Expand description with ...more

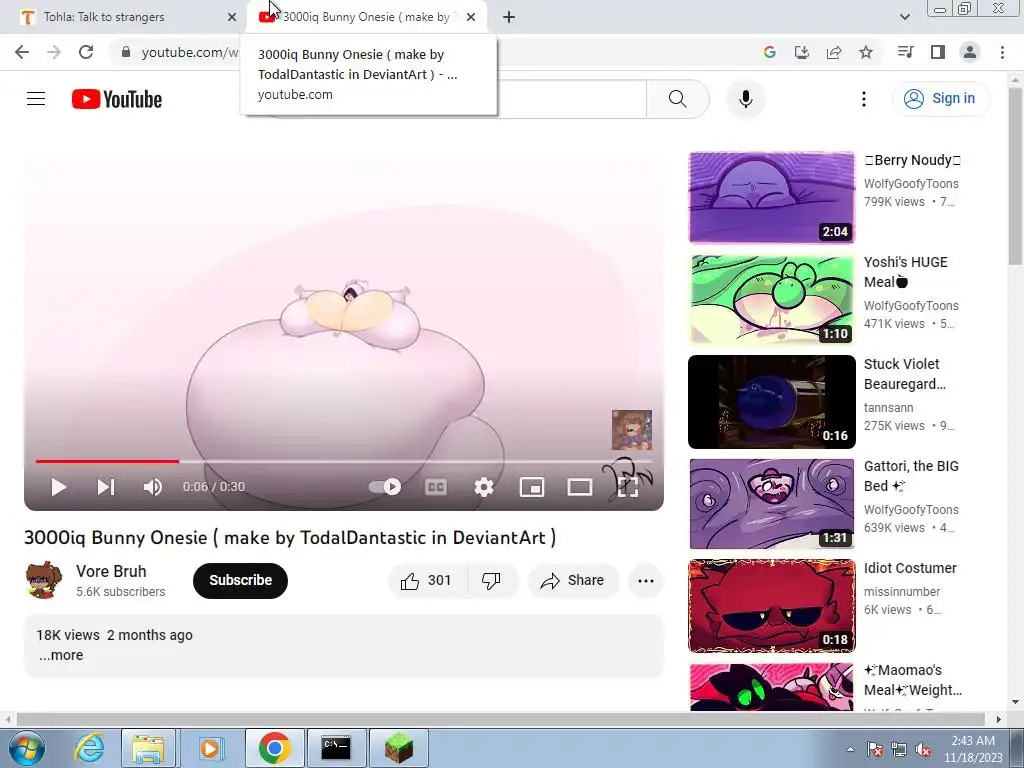tap(61, 655)
